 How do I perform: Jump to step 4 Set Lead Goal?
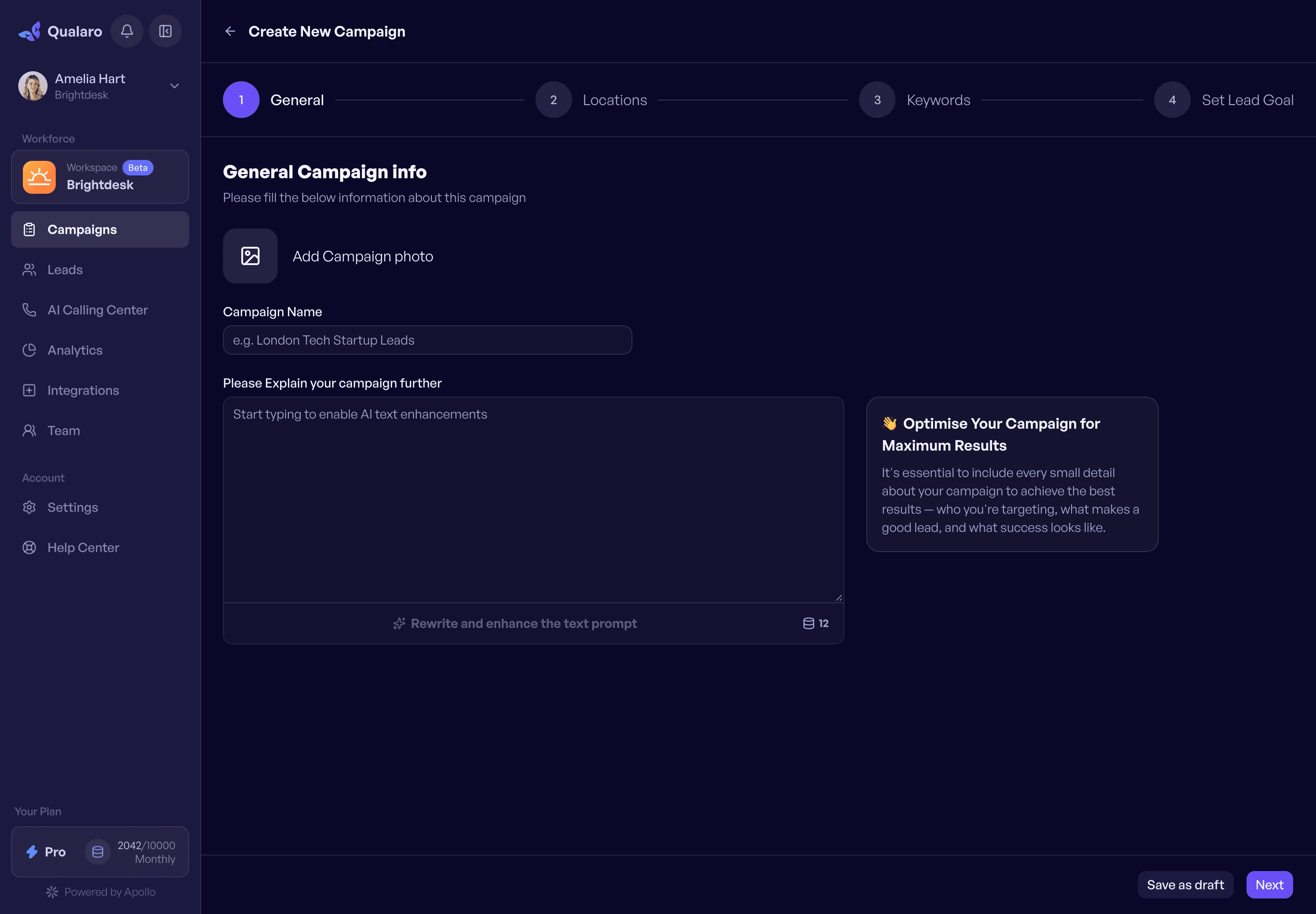tap(1224, 100)
